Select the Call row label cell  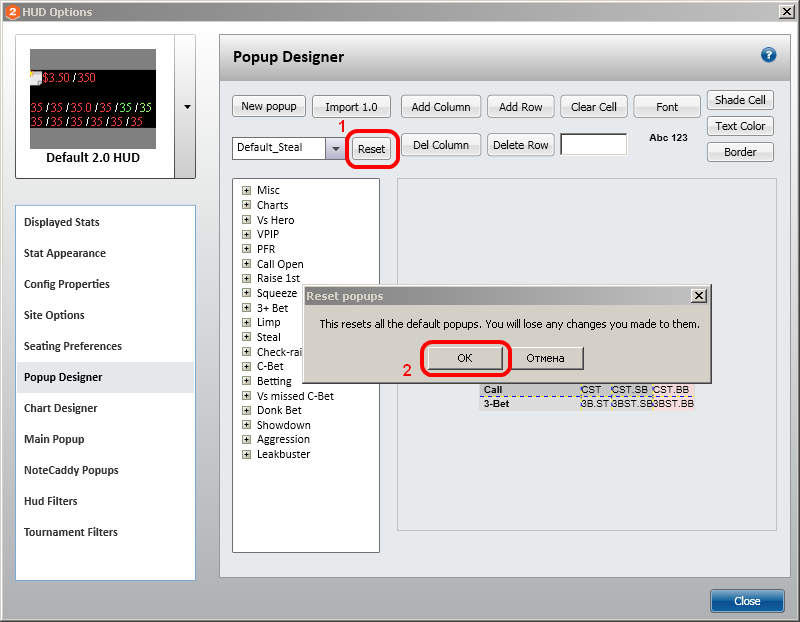[x=530, y=390]
